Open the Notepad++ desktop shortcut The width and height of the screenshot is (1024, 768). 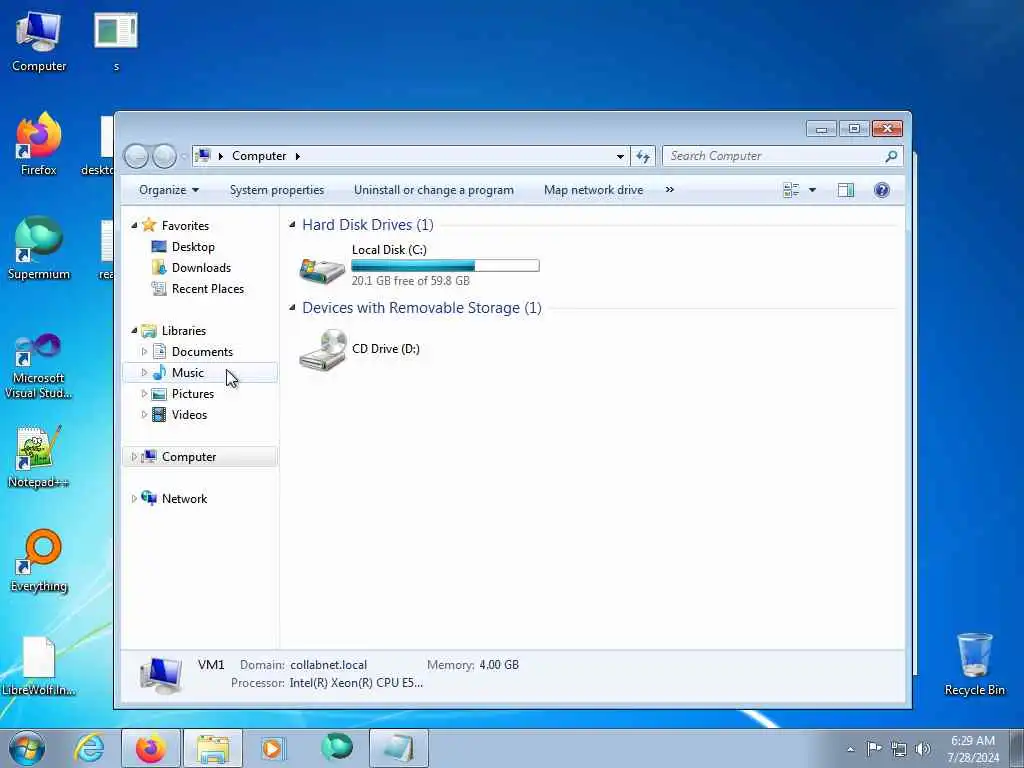click(x=39, y=457)
